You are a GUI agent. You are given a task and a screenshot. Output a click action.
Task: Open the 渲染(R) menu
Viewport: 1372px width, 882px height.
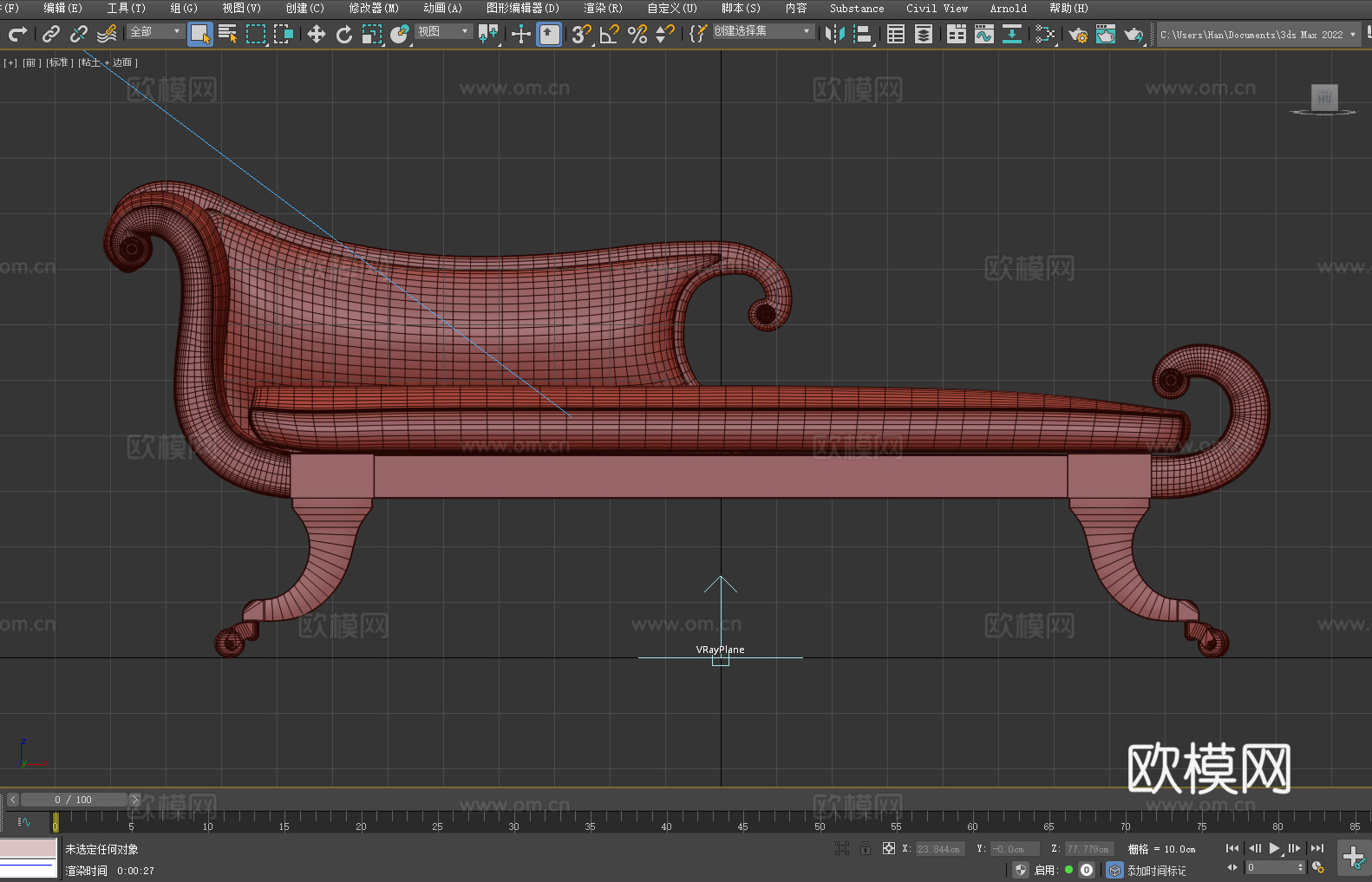[x=603, y=8]
